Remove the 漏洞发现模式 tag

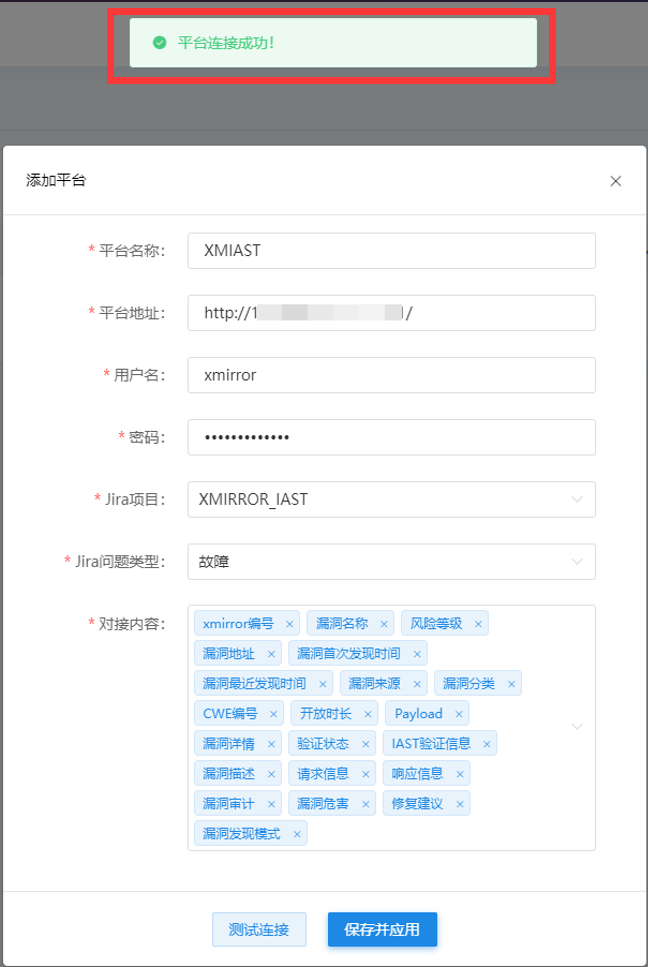coord(297,834)
